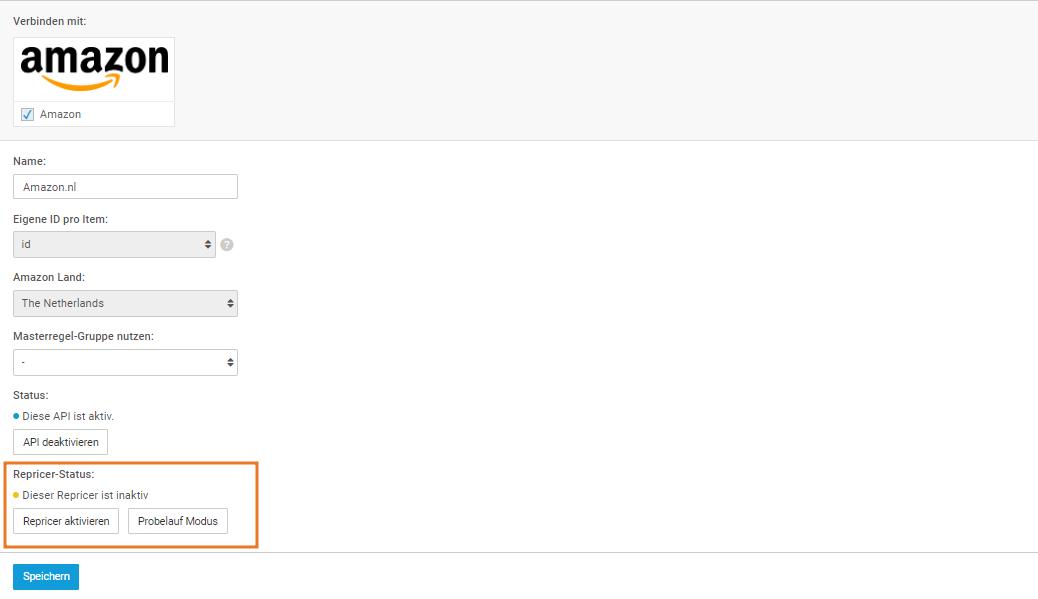
Task: Click the 'Verbinden mit:' label
Action: pyautogui.click(x=49, y=21)
